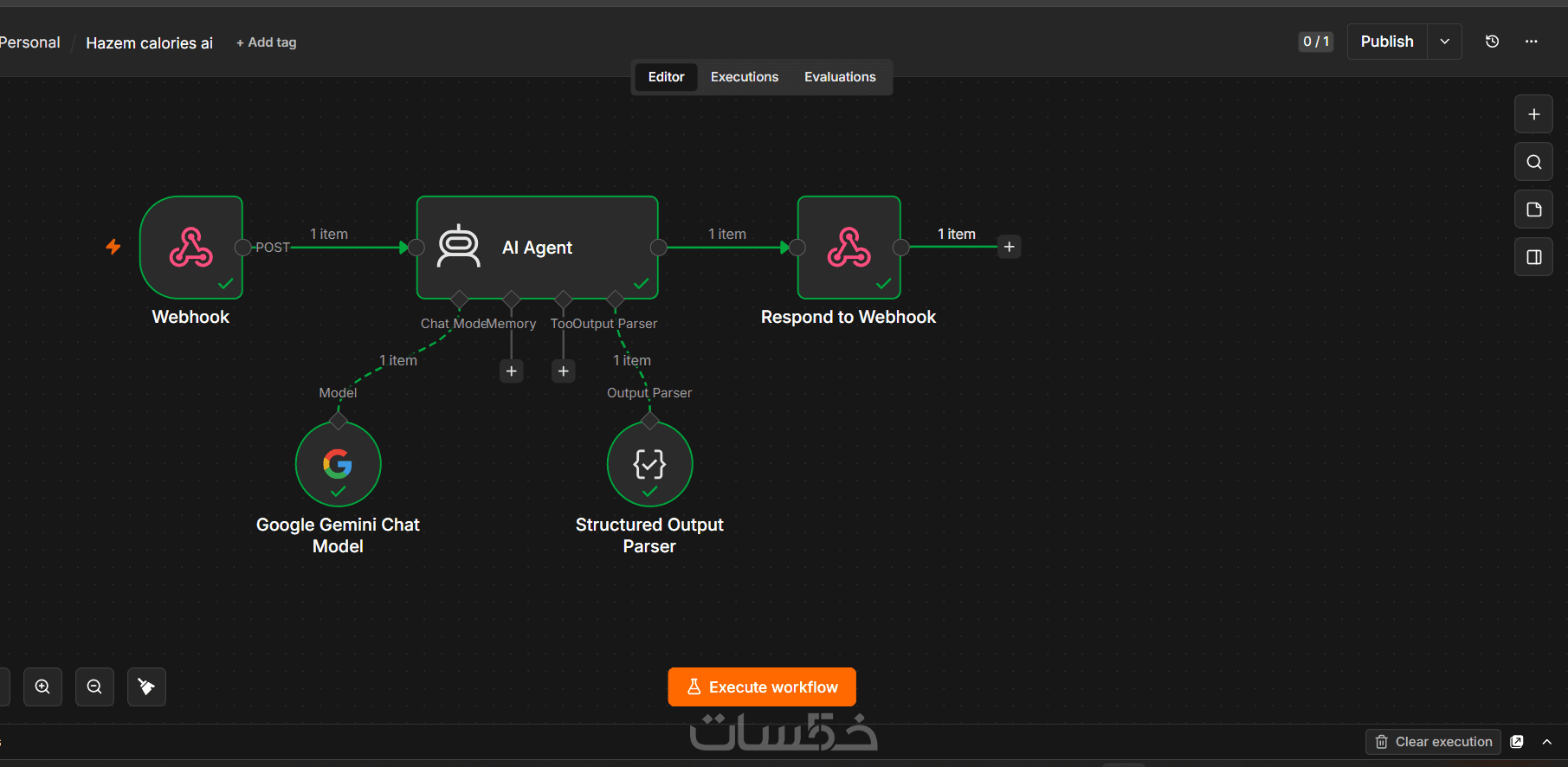Zoom out of the canvas
The height and width of the screenshot is (767, 1568).
coord(94,686)
